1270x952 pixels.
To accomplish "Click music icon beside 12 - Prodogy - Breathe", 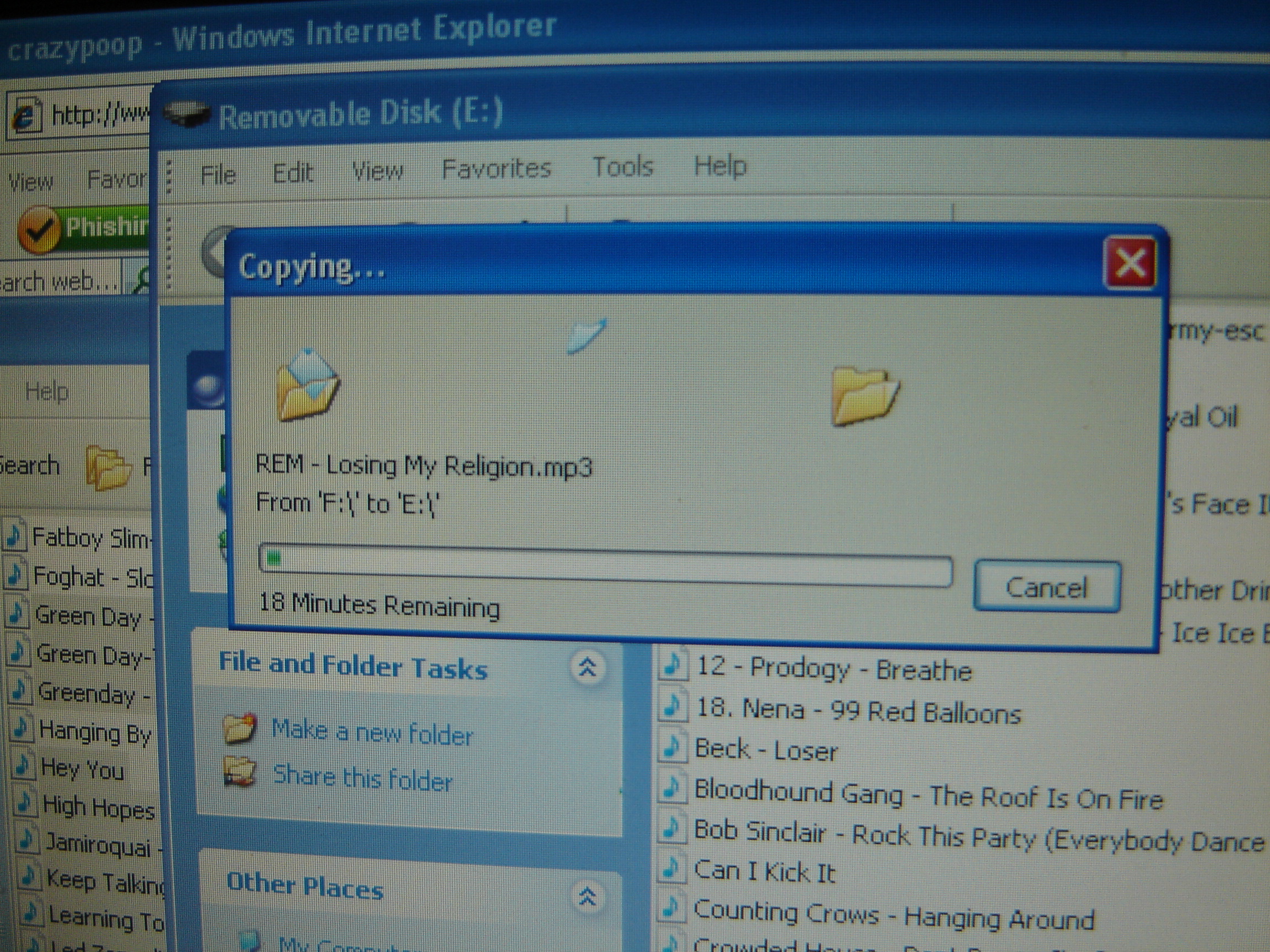I will (672, 663).
